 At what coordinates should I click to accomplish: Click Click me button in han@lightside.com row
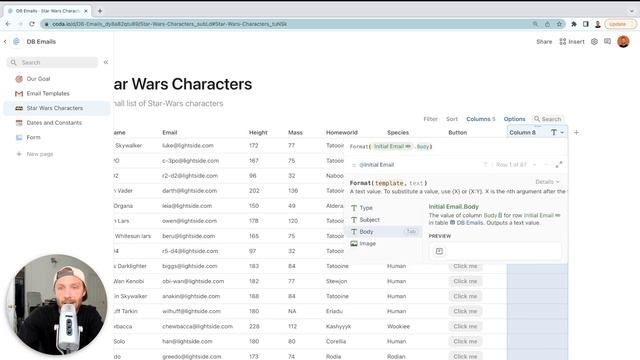coord(465,342)
